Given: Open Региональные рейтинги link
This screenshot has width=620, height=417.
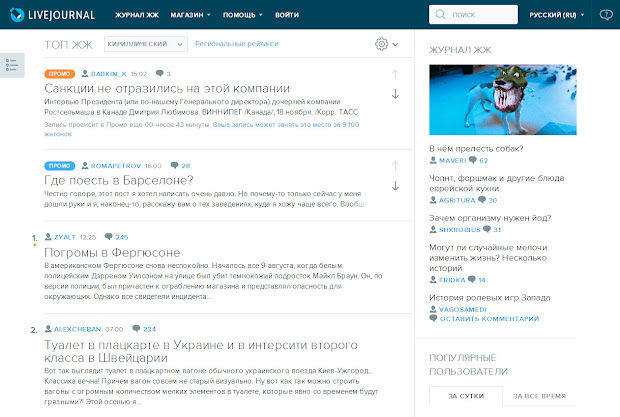Looking at the screenshot, I should pyautogui.click(x=237, y=43).
